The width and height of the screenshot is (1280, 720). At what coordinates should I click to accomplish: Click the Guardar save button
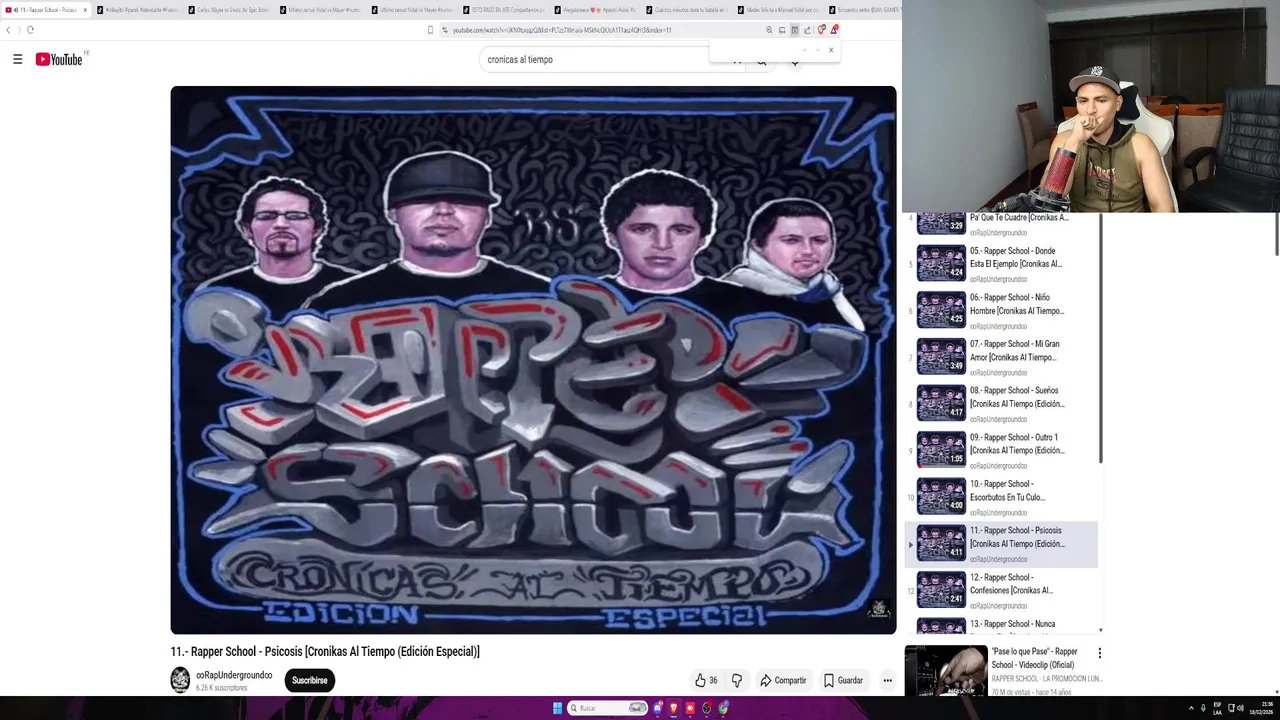click(x=843, y=680)
